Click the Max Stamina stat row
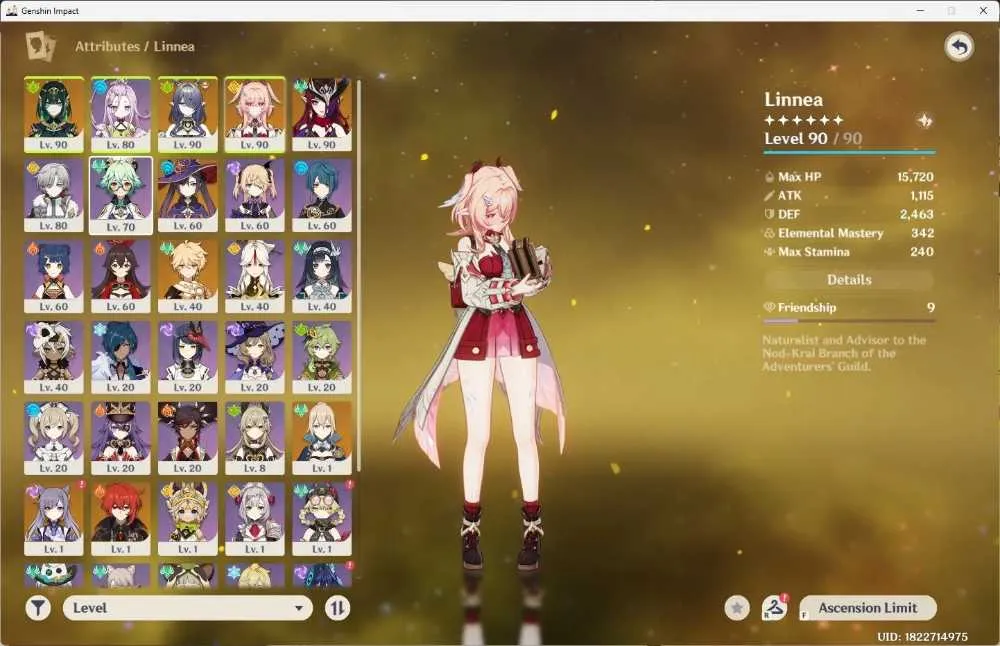Viewport: 1000px width, 646px height. [849, 252]
